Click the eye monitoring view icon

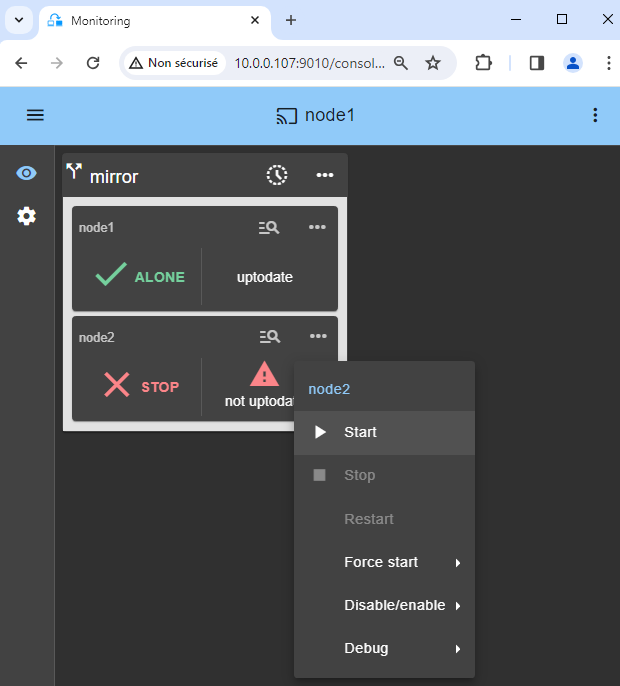click(x=27, y=173)
